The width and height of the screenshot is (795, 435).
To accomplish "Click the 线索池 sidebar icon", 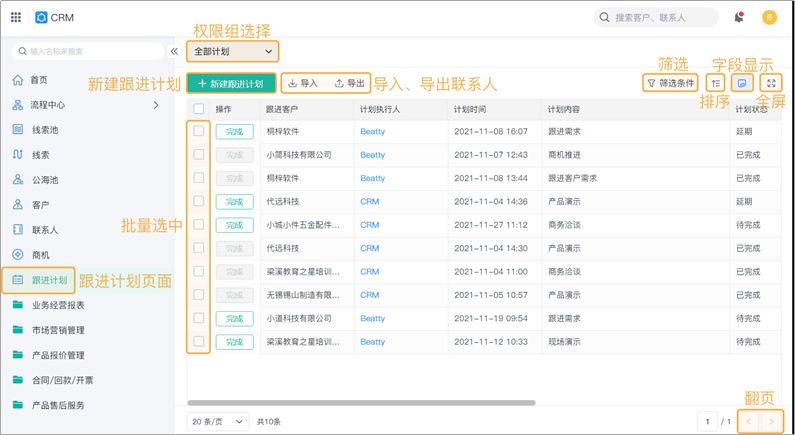I will pyautogui.click(x=18, y=130).
